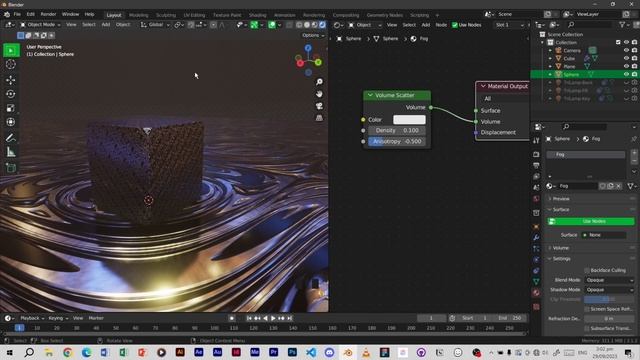Open the File menu
640x360 pixels.
point(17,14)
